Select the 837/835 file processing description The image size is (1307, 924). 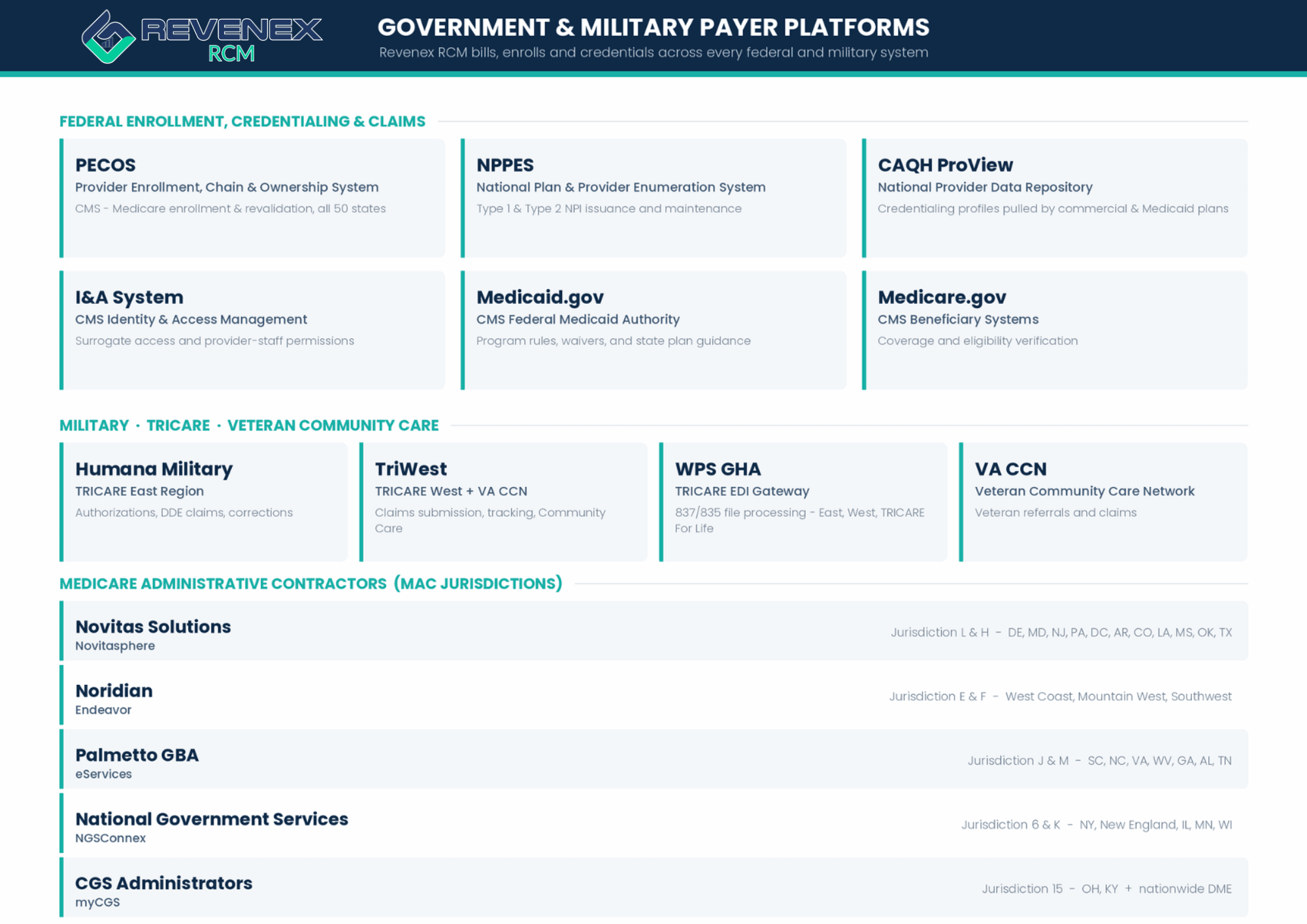click(799, 520)
